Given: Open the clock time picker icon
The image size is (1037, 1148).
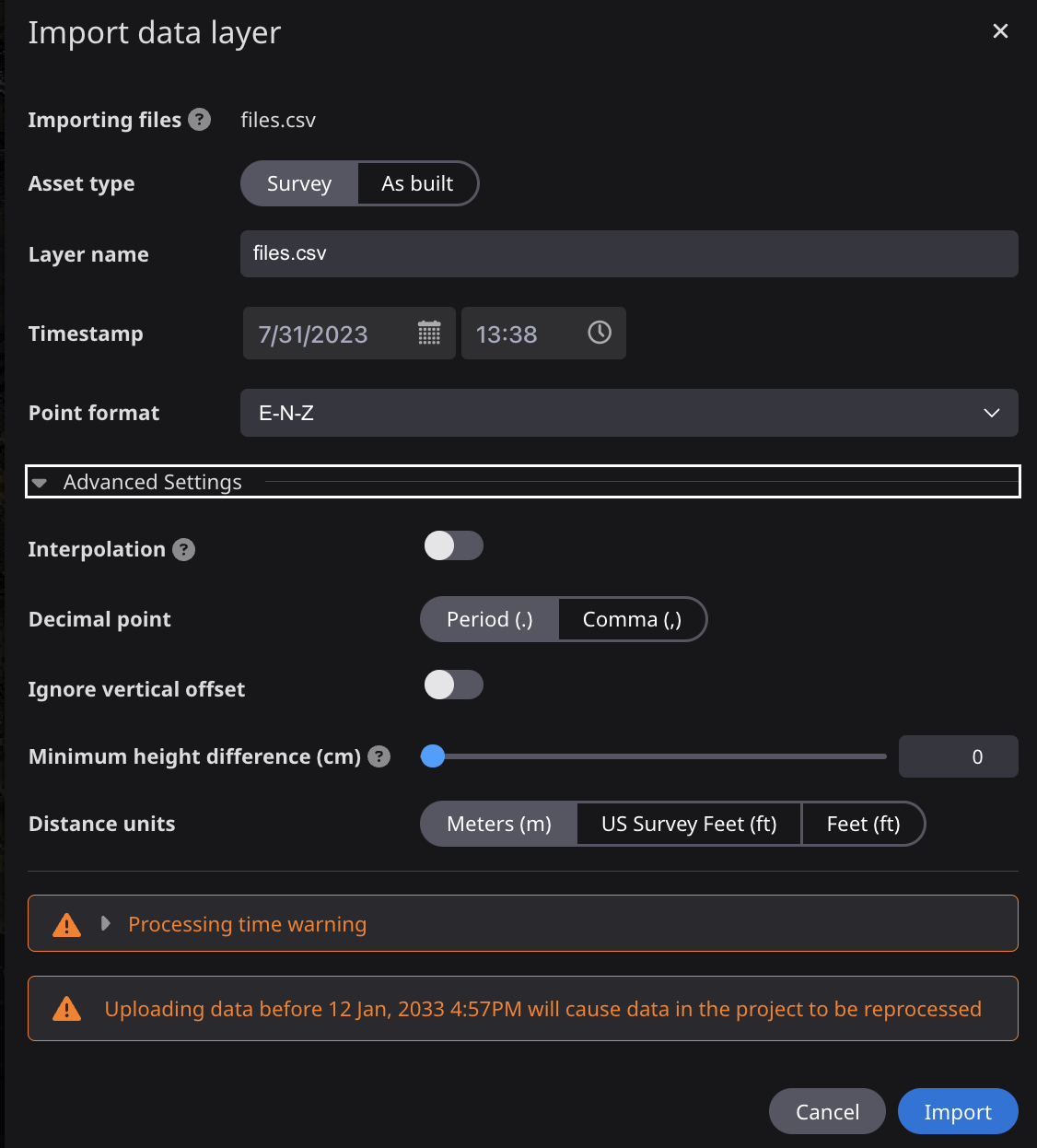Looking at the screenshot, I should coord(599,333).
